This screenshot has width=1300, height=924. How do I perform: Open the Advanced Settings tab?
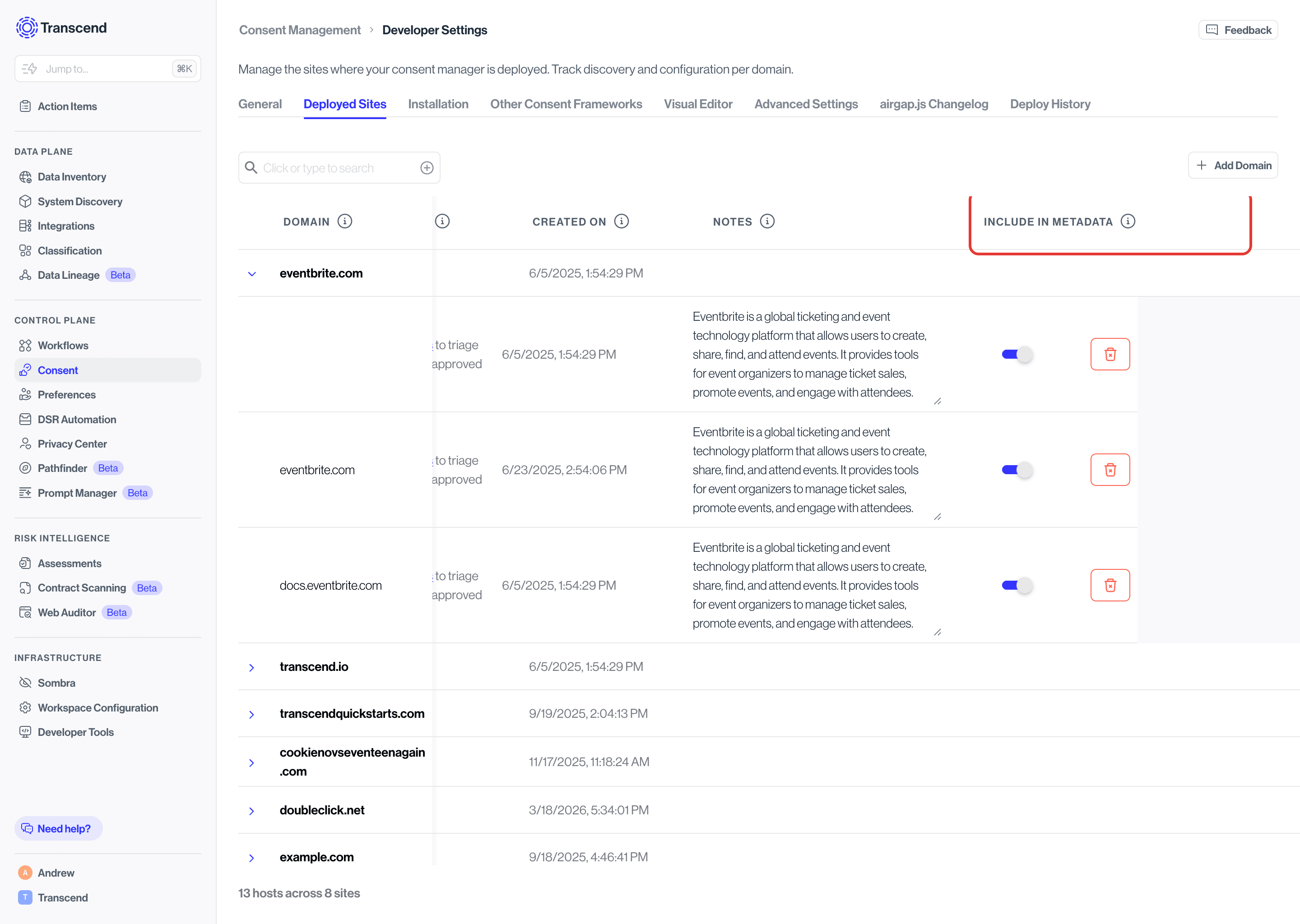[x=806, y=104]
